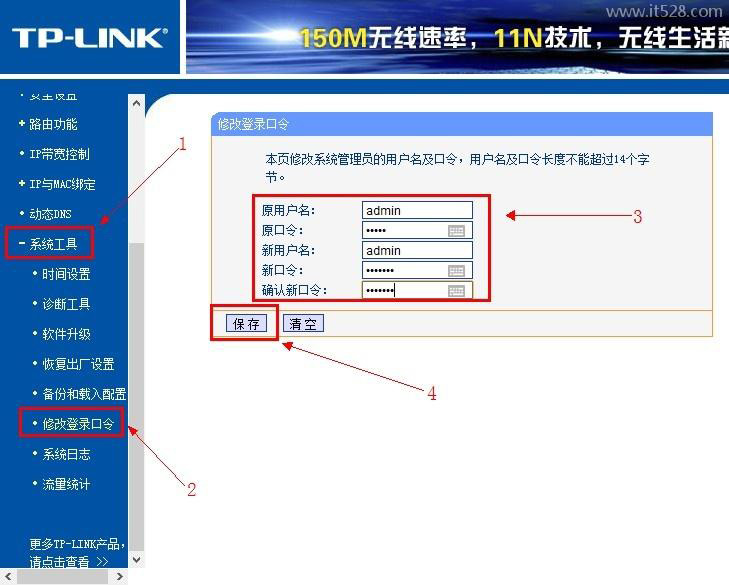Viewport: 729px width, 585px height.
Task: Click the banner text 150M无线速率
Action: pyautogui.click(x=382, y=38)
